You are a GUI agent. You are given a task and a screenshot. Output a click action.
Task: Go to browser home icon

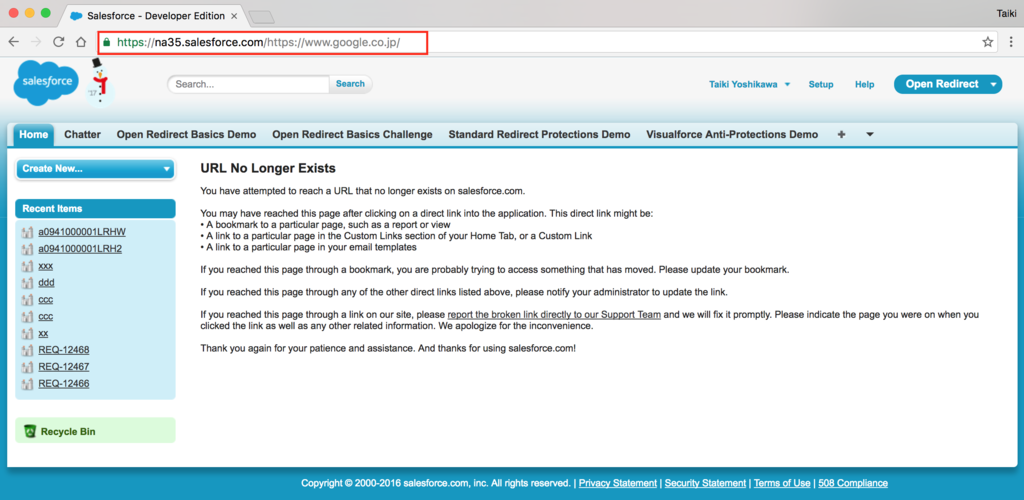click(81, 42)
